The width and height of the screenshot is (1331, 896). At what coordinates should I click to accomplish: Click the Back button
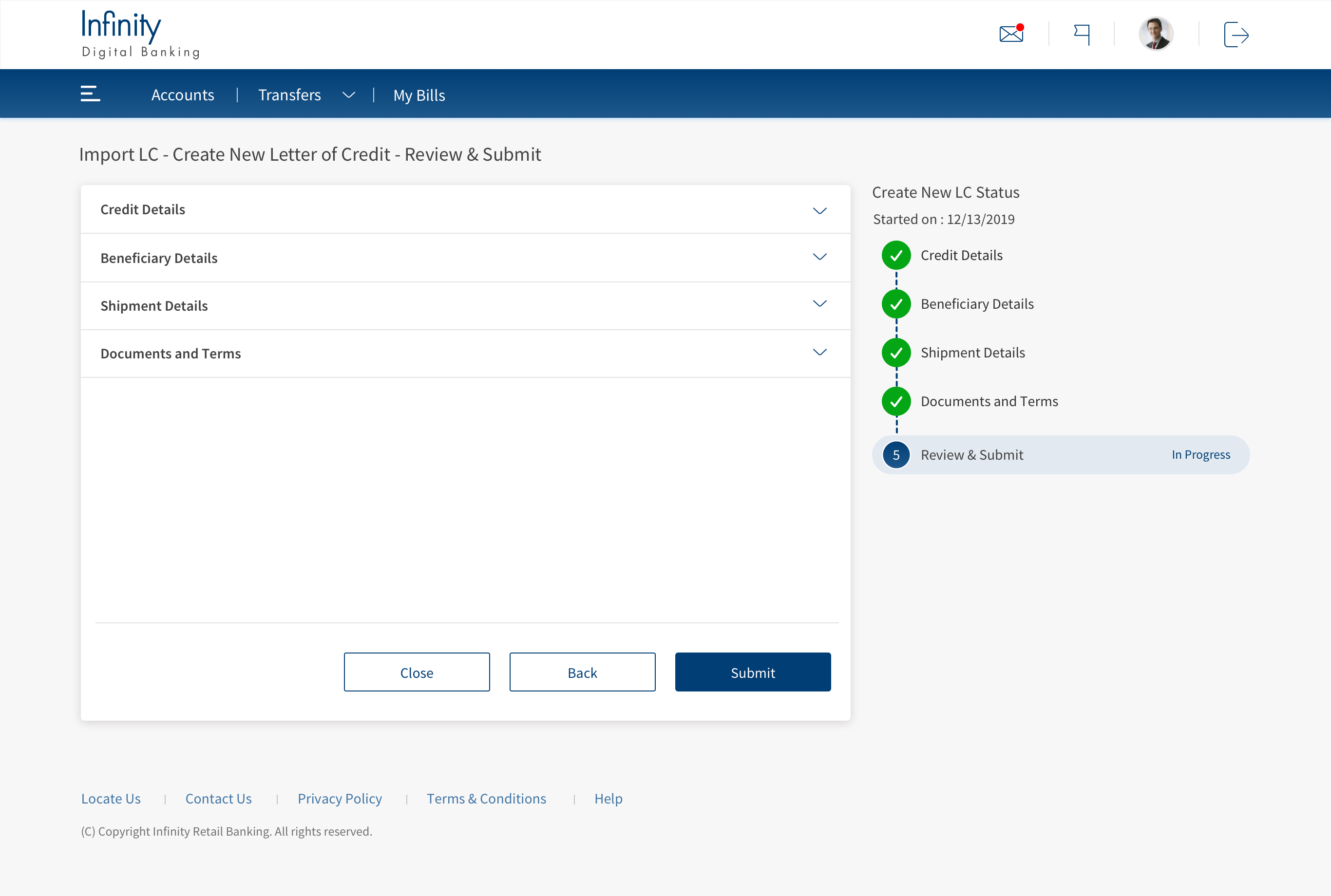[582, 672]
